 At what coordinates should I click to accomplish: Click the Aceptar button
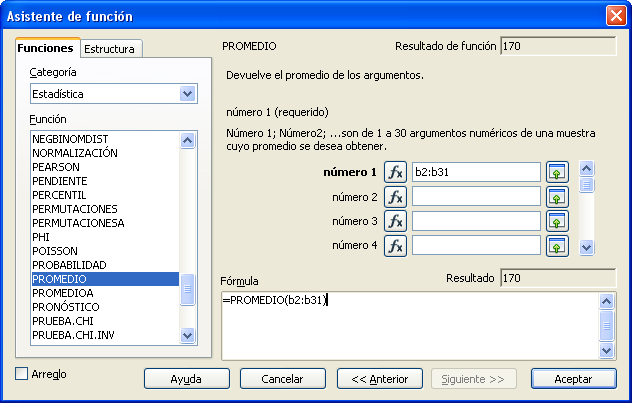pos(573,379)
